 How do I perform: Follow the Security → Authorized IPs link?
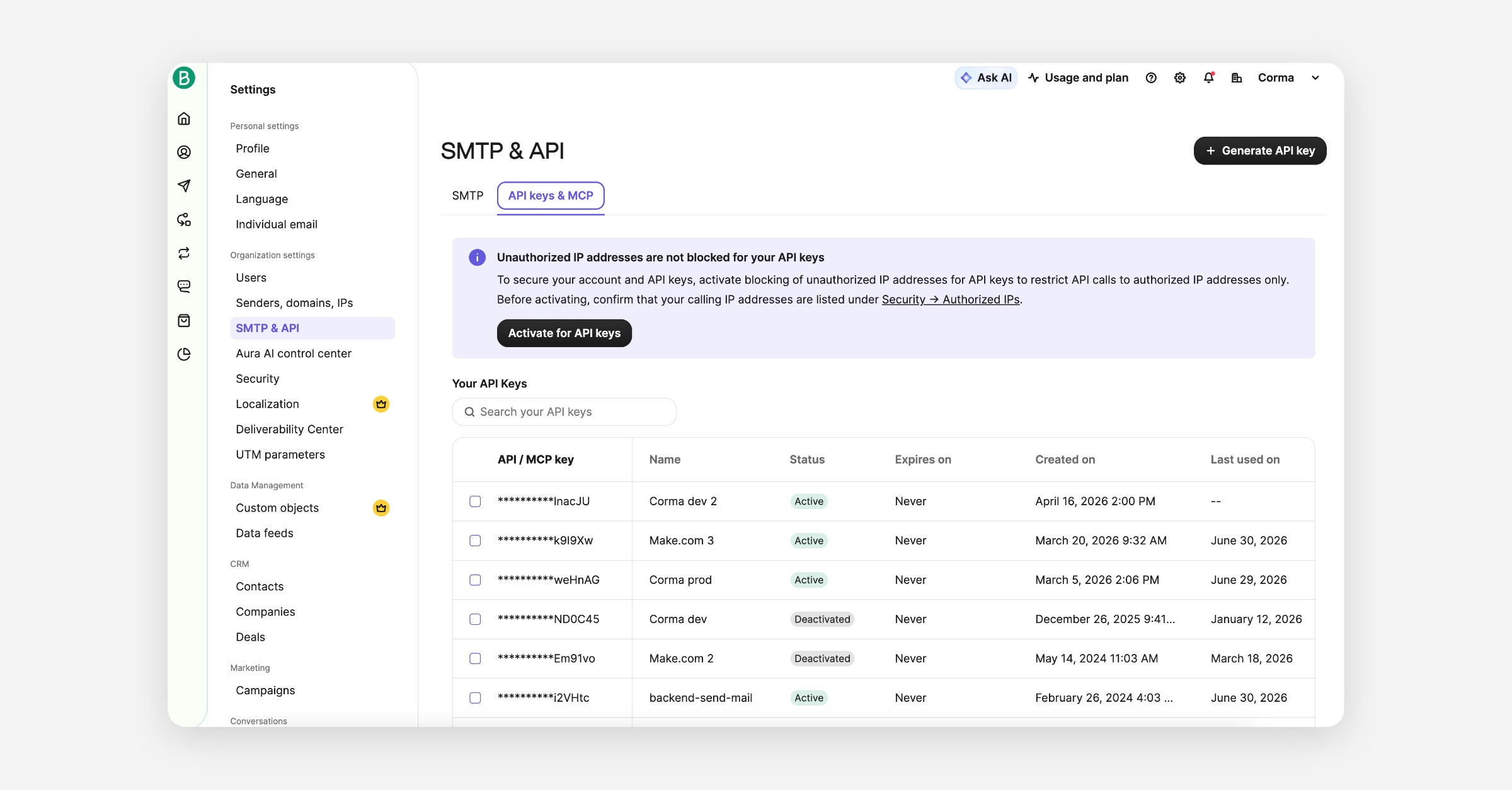951,299
